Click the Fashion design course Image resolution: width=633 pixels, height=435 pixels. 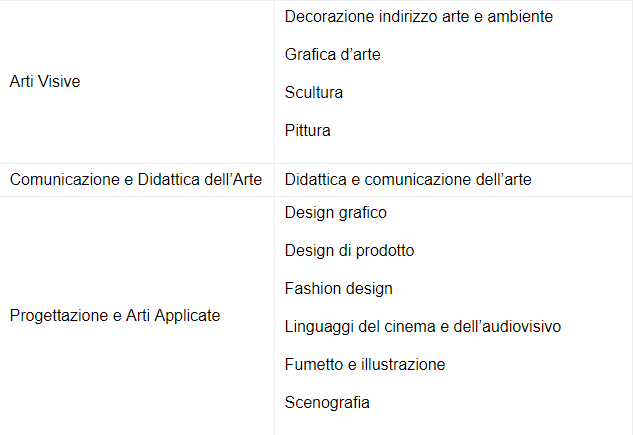click(338, 289)
